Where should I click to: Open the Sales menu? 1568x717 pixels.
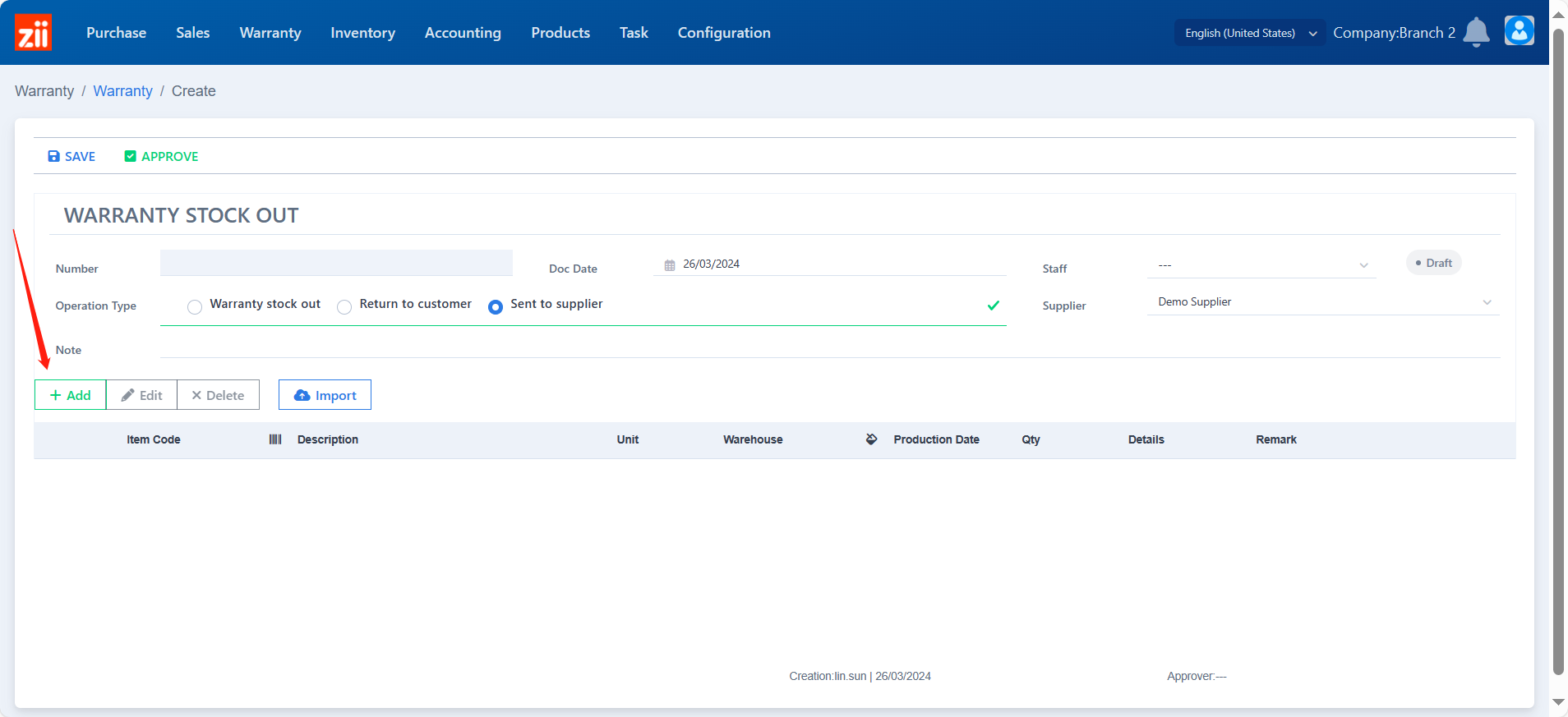pos(192,33)
